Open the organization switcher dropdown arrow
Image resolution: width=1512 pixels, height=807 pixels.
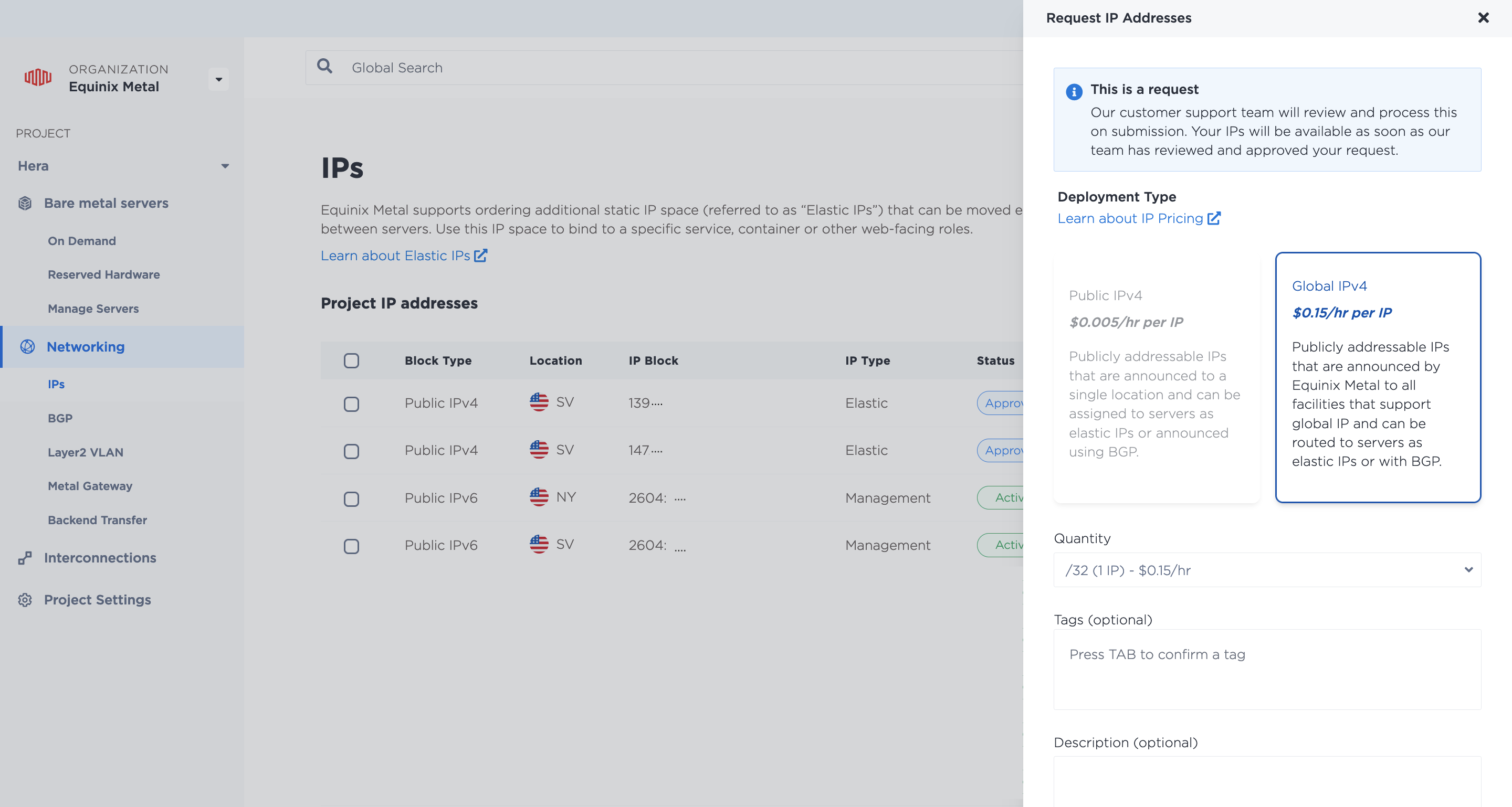pos(218,79)
